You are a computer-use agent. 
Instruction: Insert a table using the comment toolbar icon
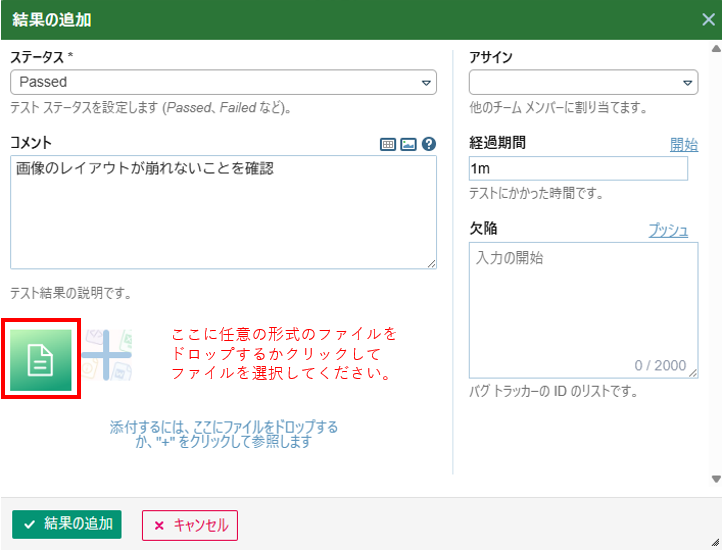388,144
